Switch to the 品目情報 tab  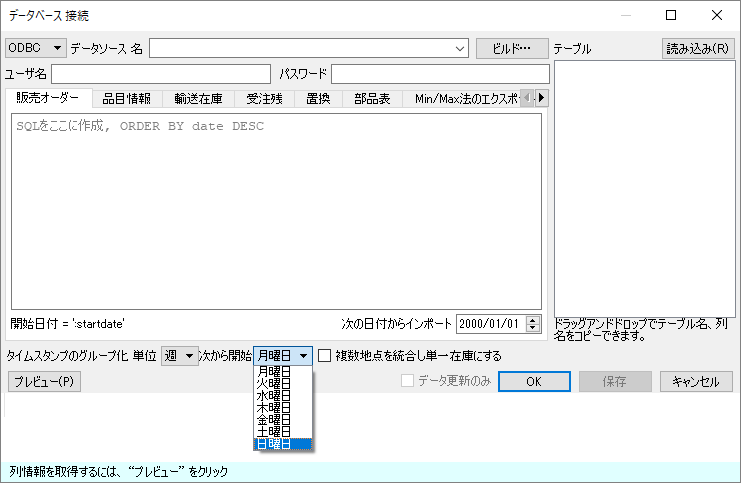coord(127,98)
